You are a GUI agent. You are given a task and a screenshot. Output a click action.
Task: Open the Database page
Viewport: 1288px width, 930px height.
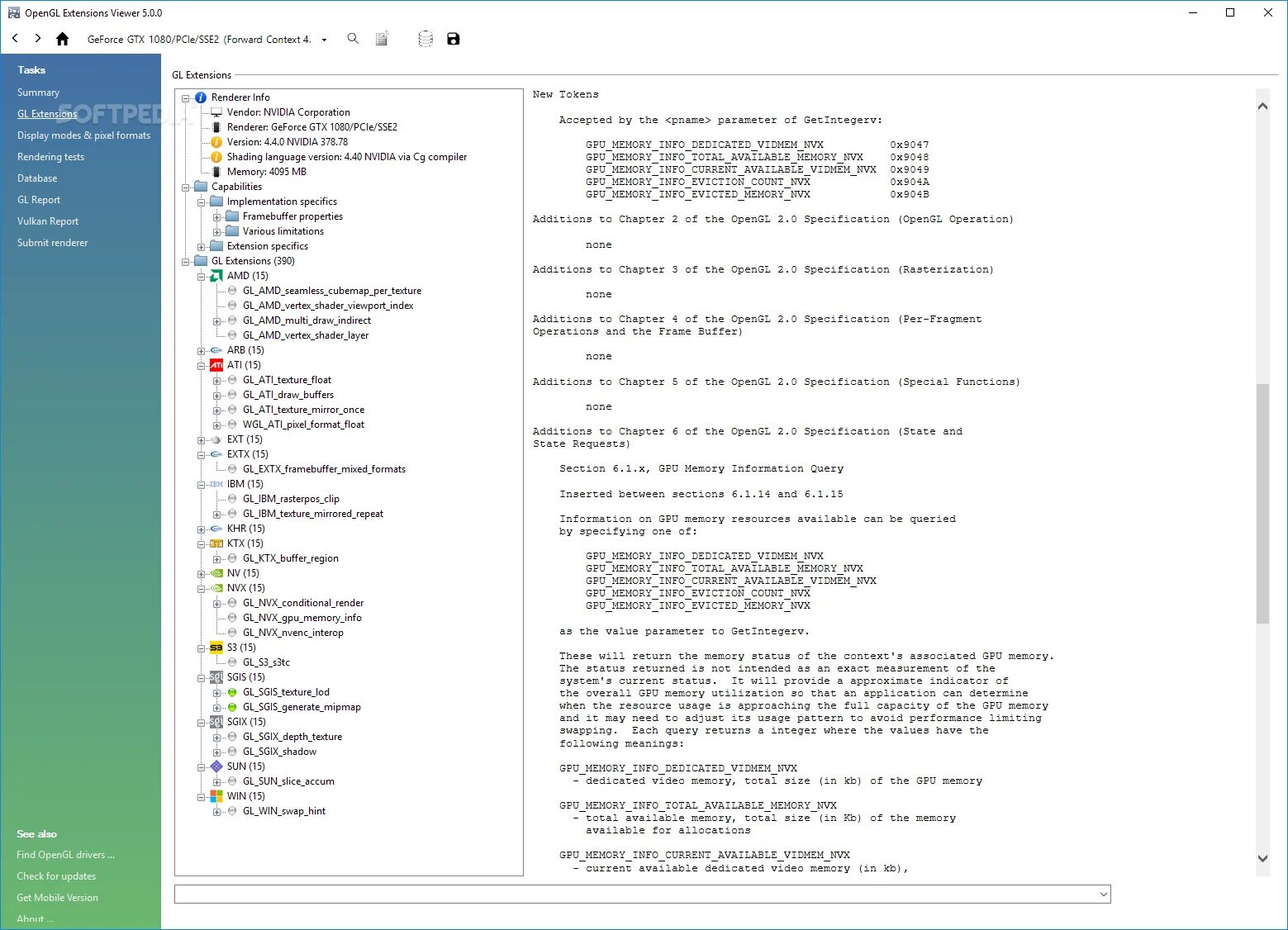point(37,178)
